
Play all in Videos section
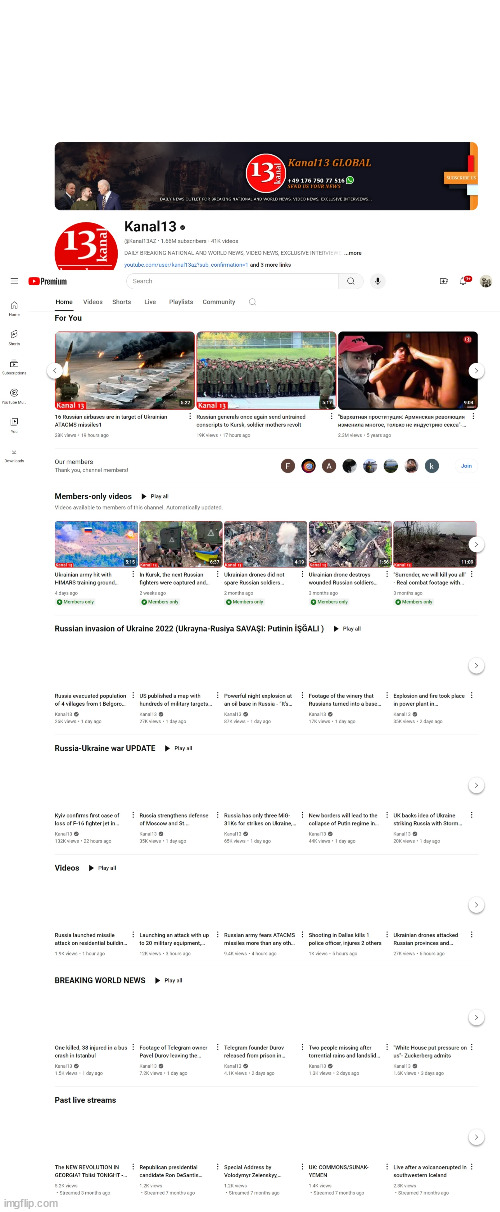click(x=103, y=868)
